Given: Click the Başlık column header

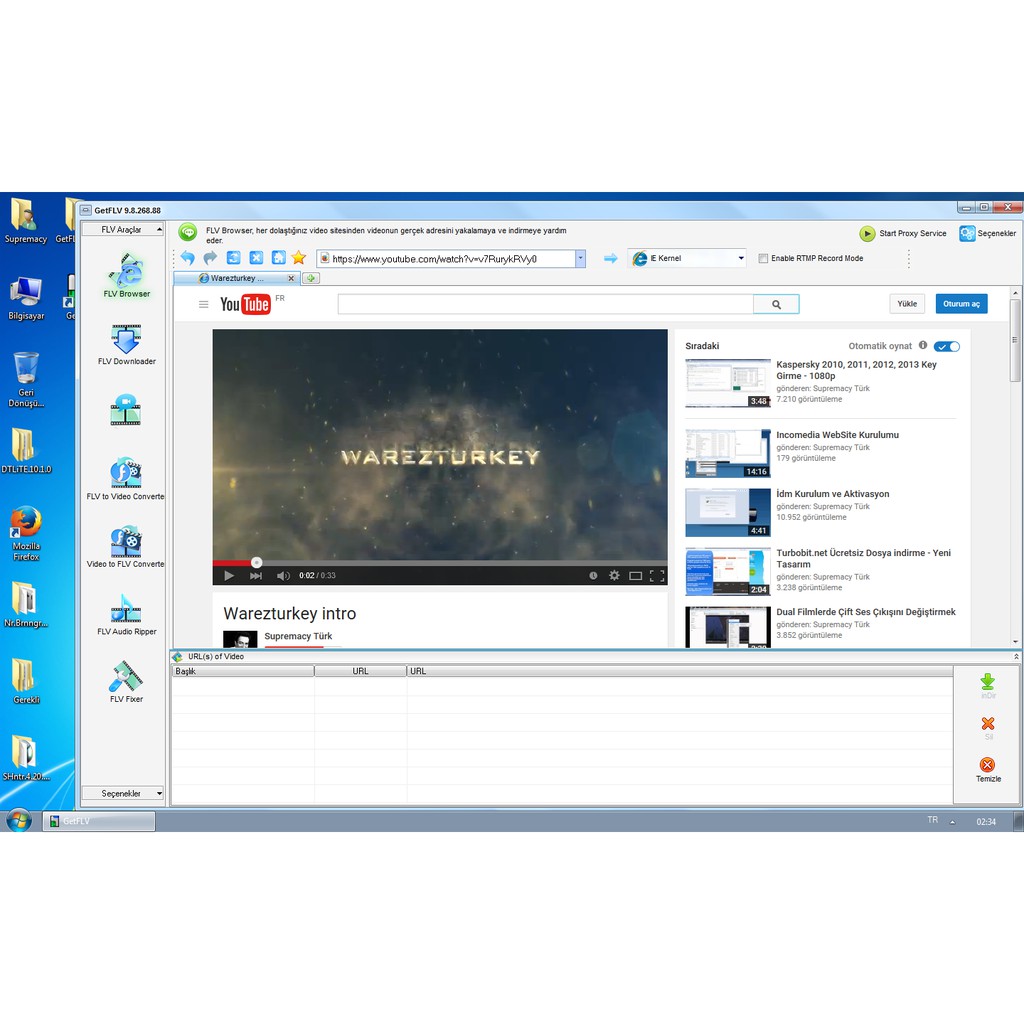Looking at the screenshot, I should [x=242, y=671].
